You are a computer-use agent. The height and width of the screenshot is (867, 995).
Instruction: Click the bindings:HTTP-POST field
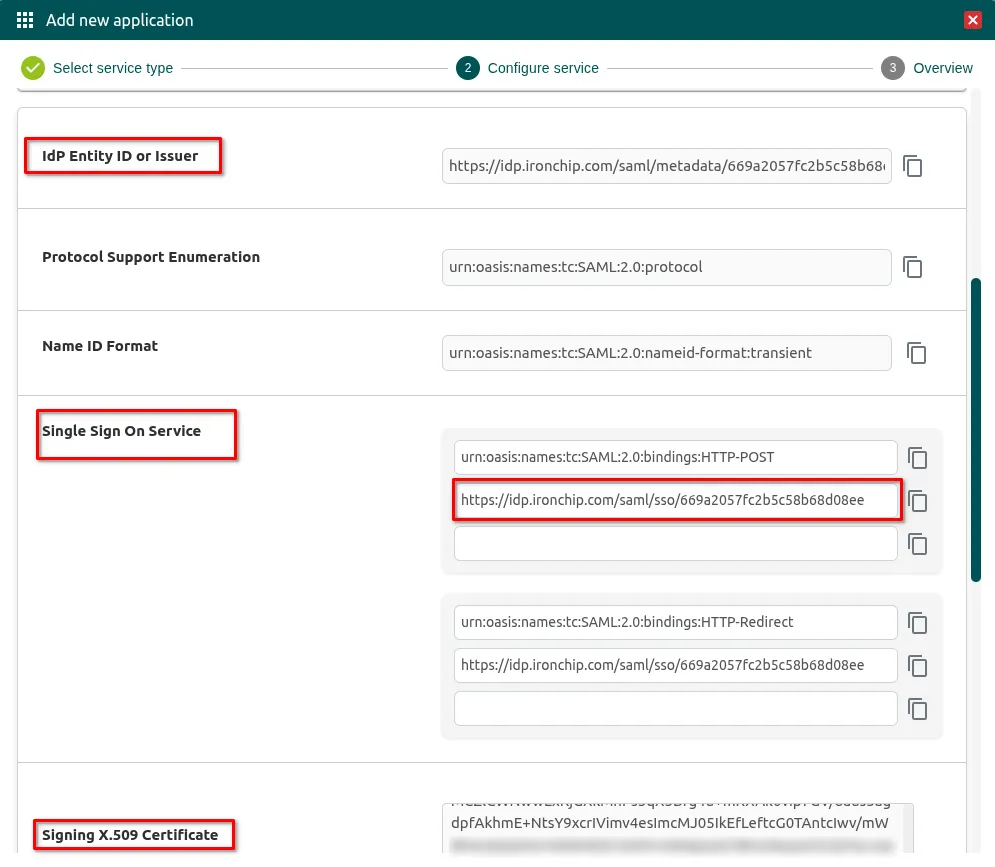(x=675, y=458)
